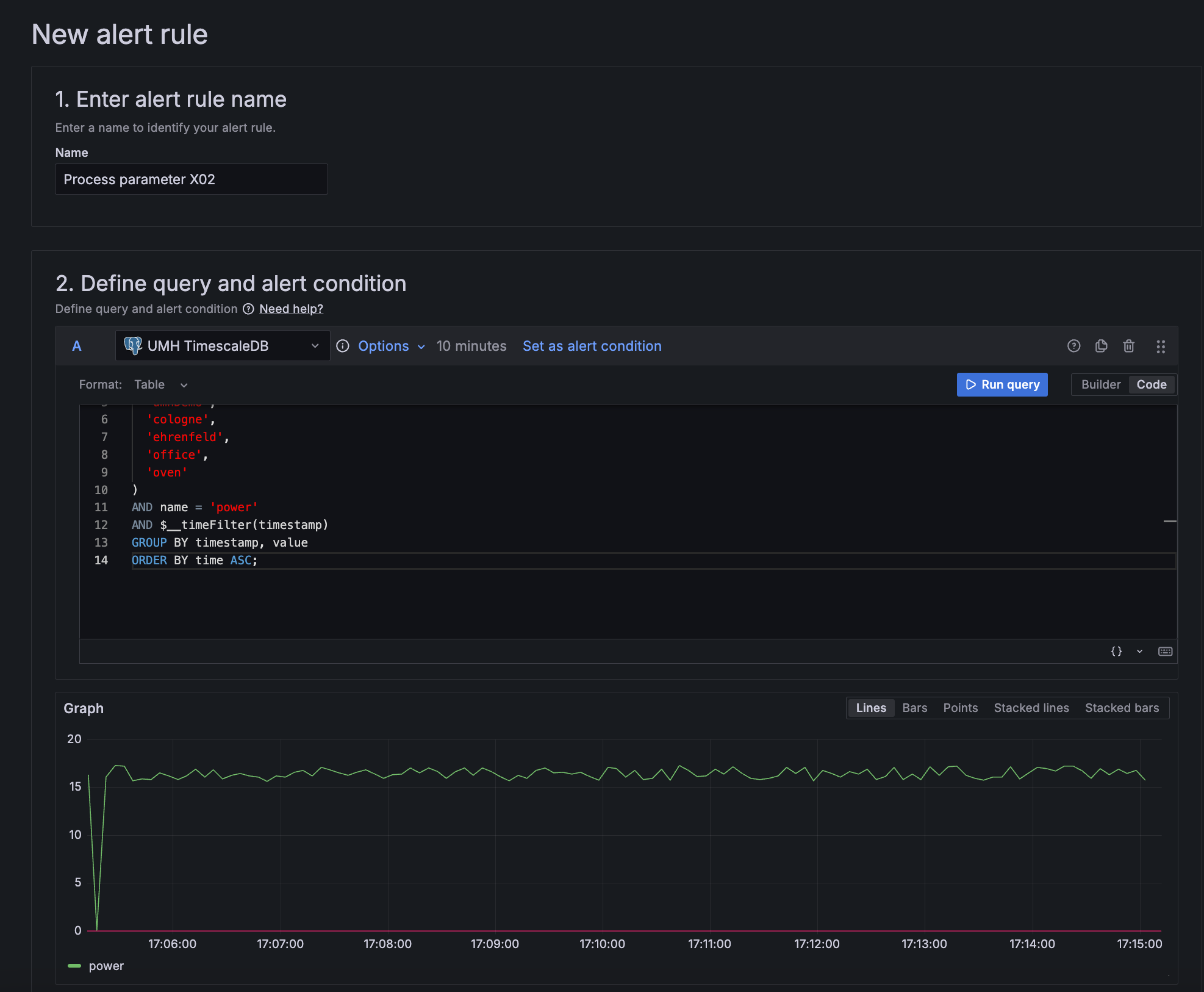1204x992 pixels.
Task: Duplicate query A with the copy icon
Action: pos(1101,346)
